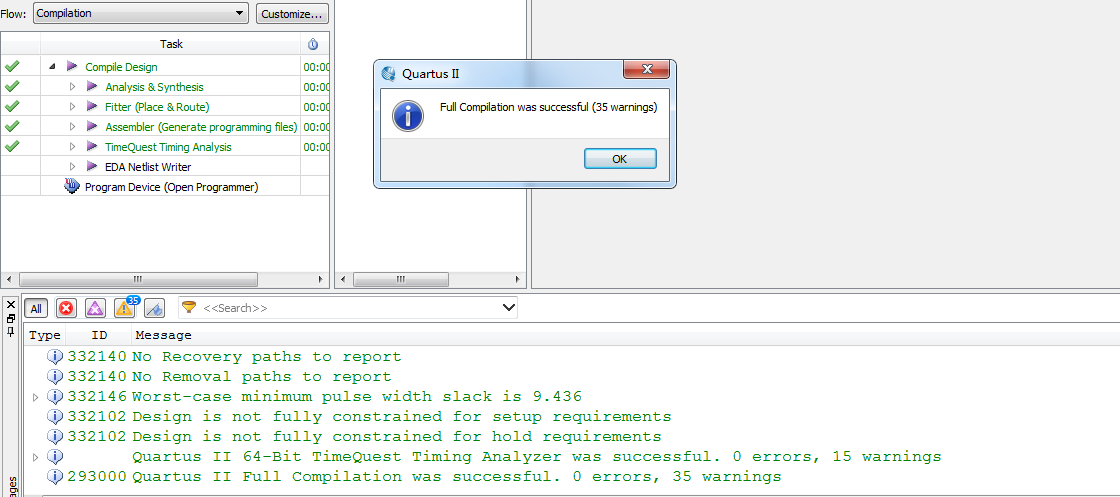
Task: Click info icon of the No Removal paths message
Action: (55, 376)
